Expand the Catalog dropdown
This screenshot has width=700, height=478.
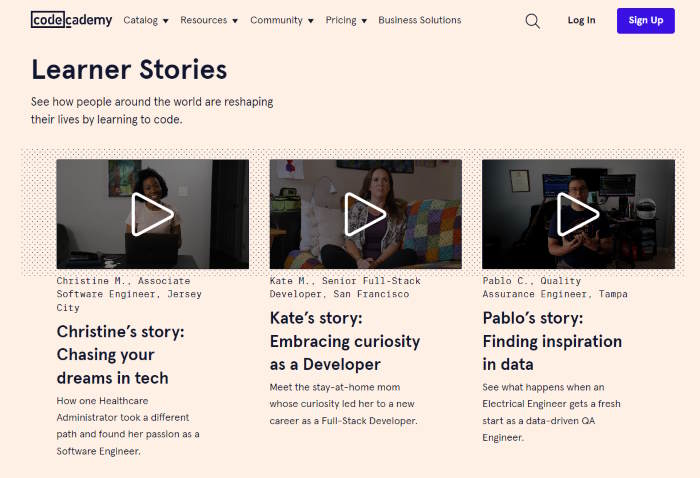tap(146, 20)
